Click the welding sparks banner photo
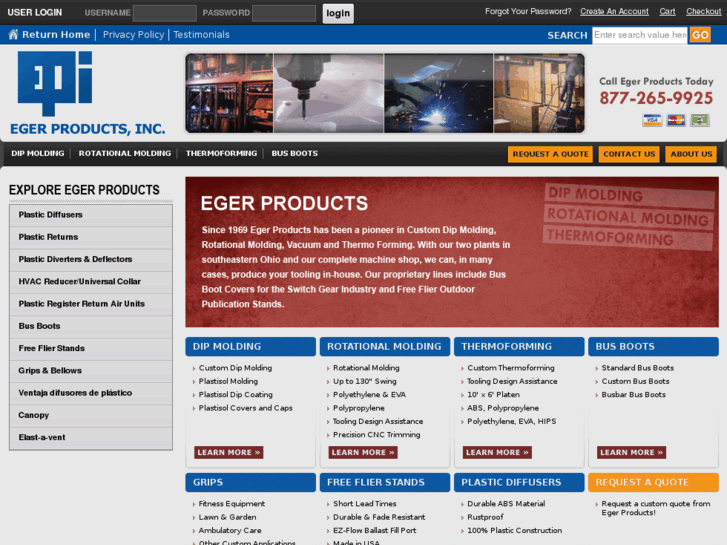 (439, 93)
